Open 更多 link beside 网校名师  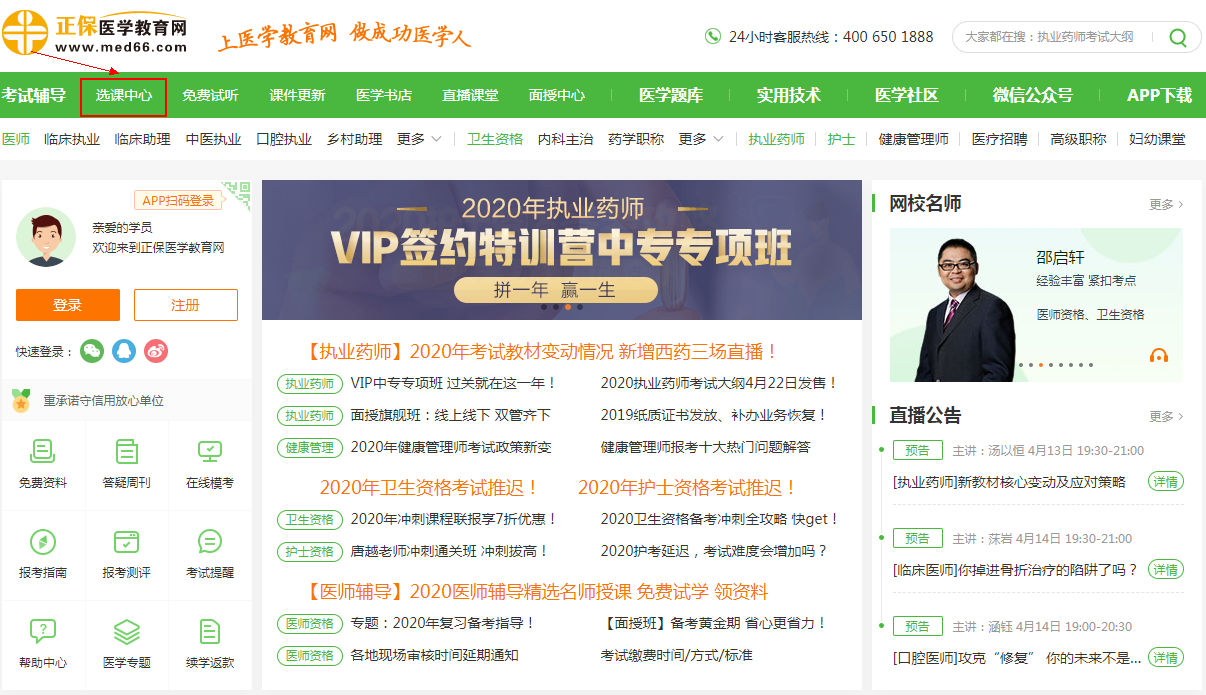pos(1166,204)
